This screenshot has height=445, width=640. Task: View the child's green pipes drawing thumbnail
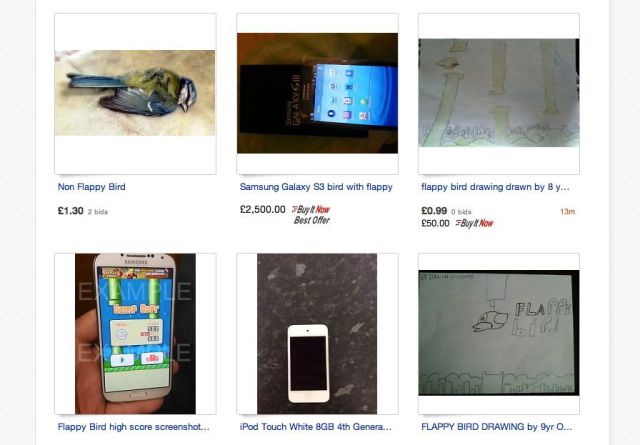[499, 93]
